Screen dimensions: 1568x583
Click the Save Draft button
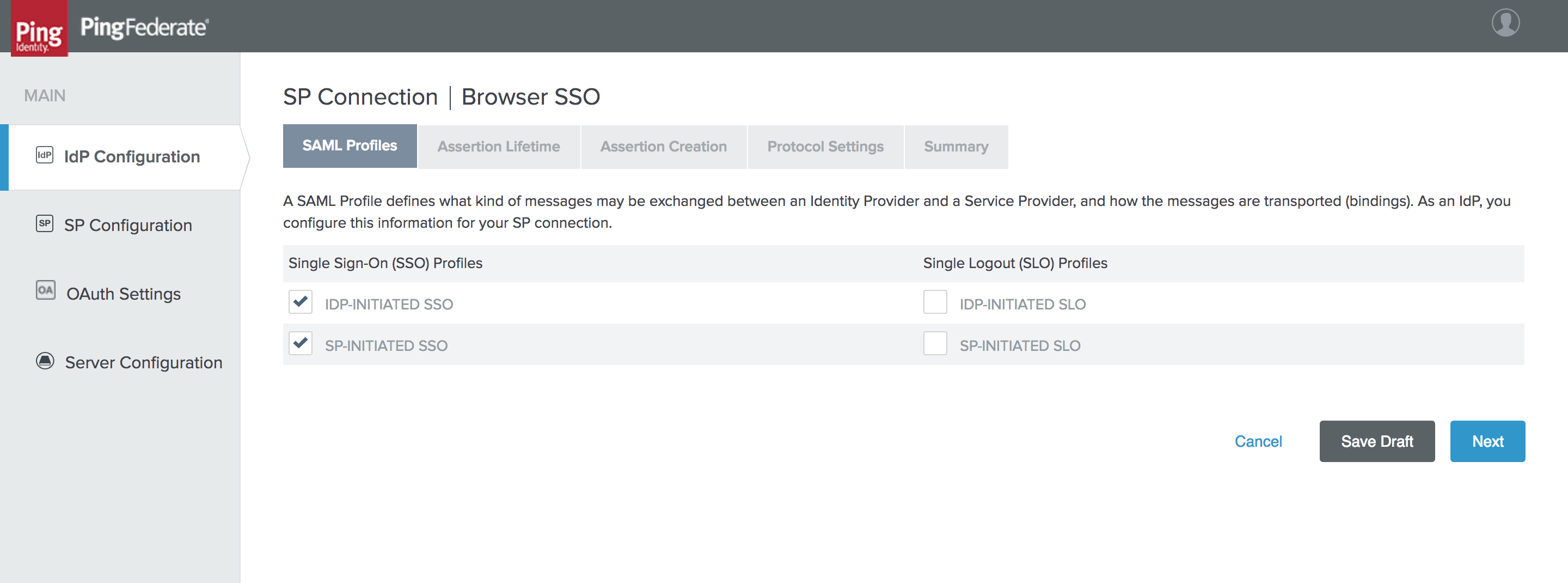tap(1377, 442)
